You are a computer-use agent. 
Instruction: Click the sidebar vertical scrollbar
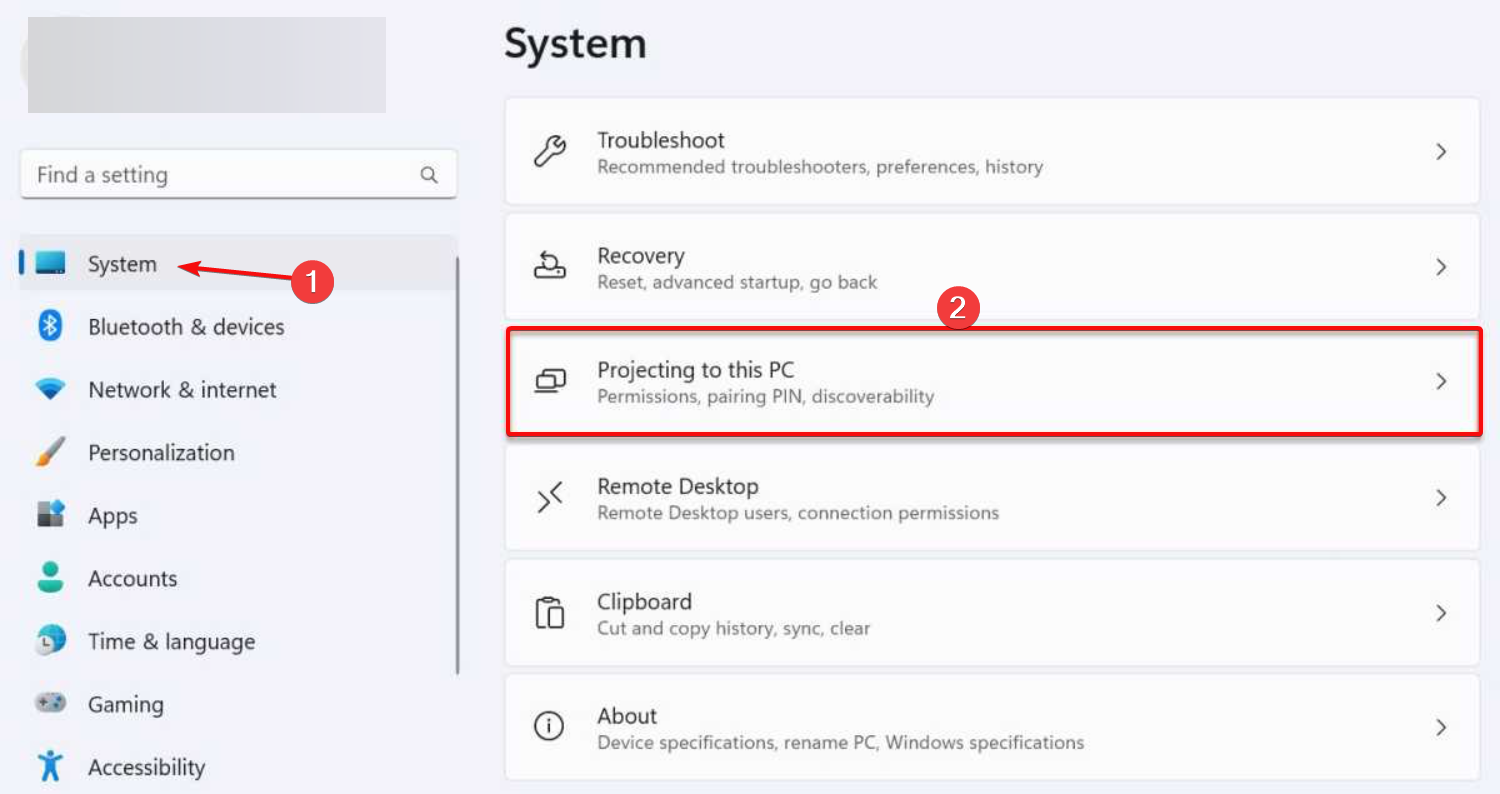458,465
